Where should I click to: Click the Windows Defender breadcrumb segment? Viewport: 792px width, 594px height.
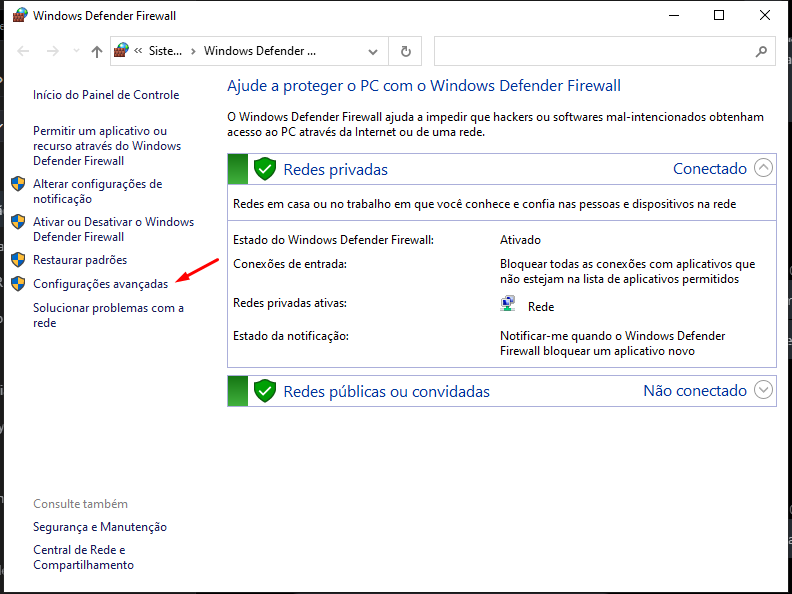[260, 51]
